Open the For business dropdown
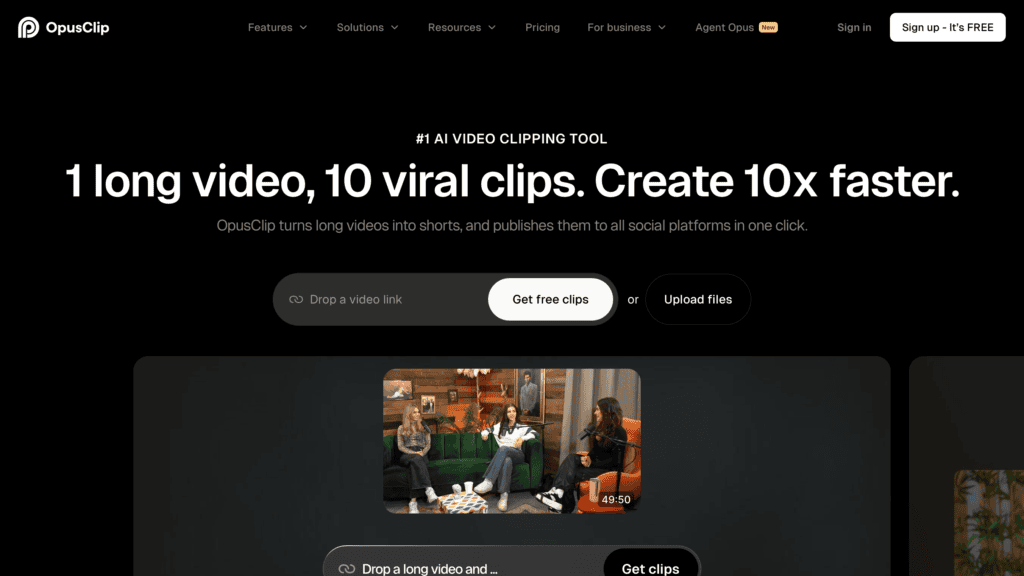1024x576 pixels. (x=626, y=27)
